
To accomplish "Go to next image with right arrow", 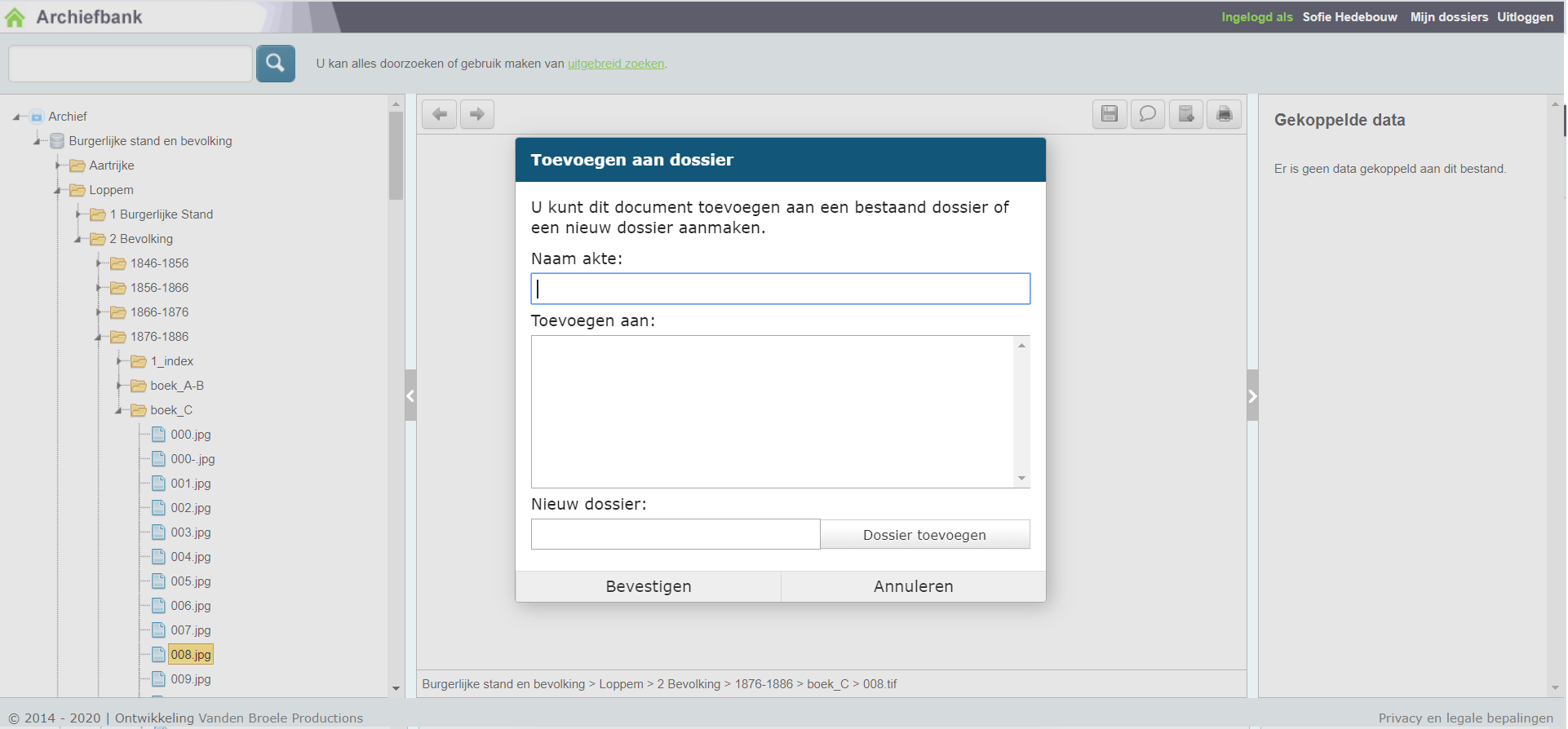I will point(477,114).
